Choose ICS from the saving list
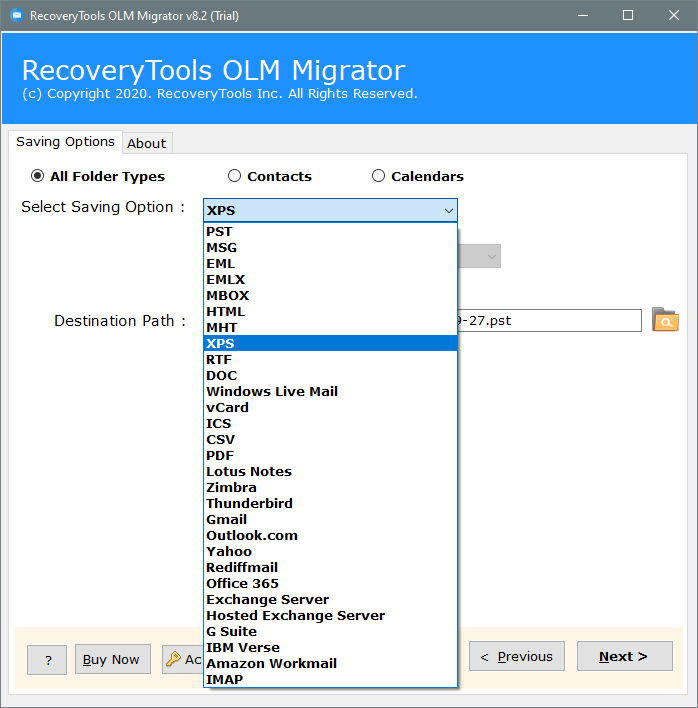The width and height of the screenshot is (698, 708). tap(330, 424)
